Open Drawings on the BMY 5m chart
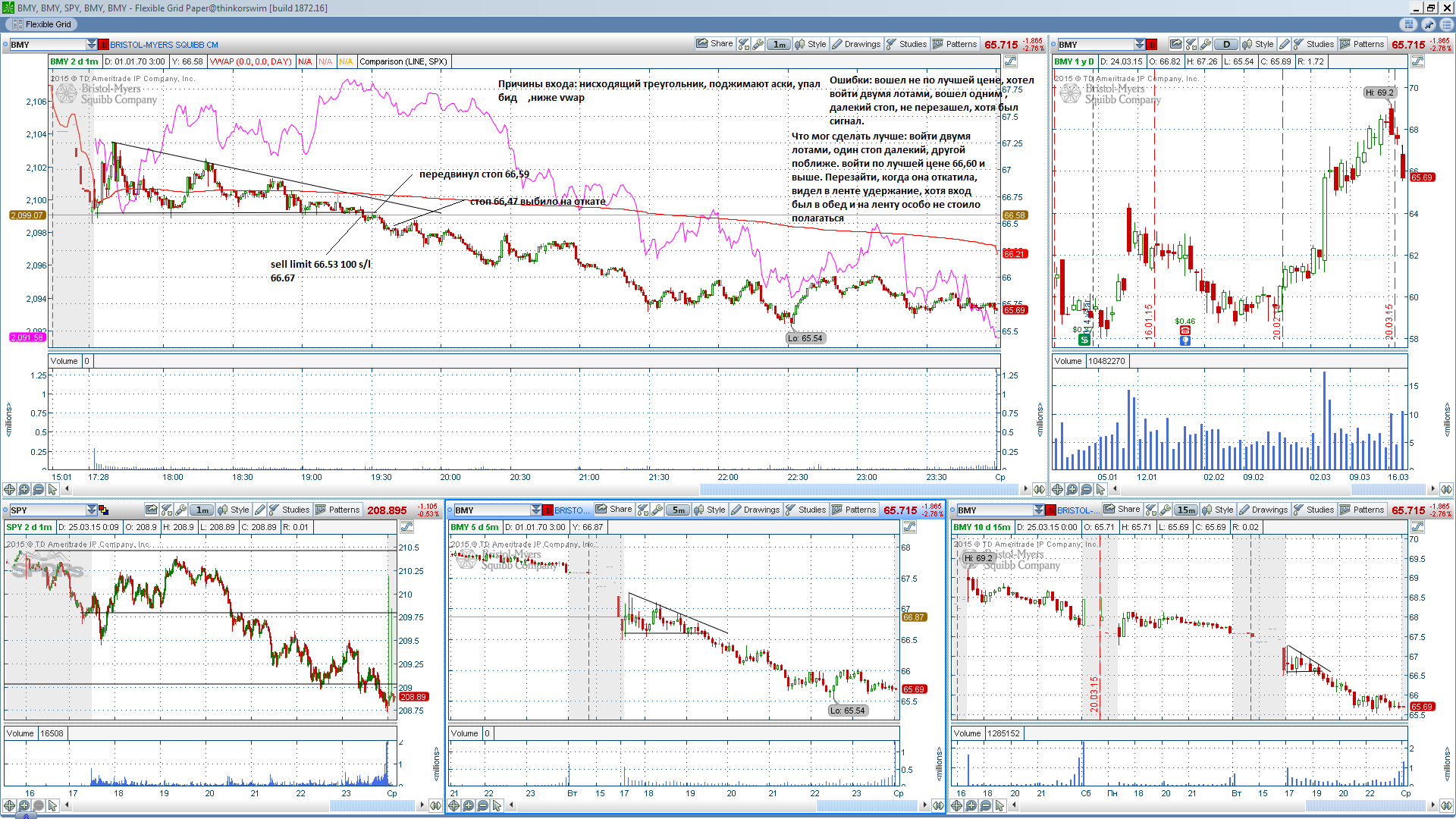Viewport: 1456px width, 819px height. coord(755,510)
